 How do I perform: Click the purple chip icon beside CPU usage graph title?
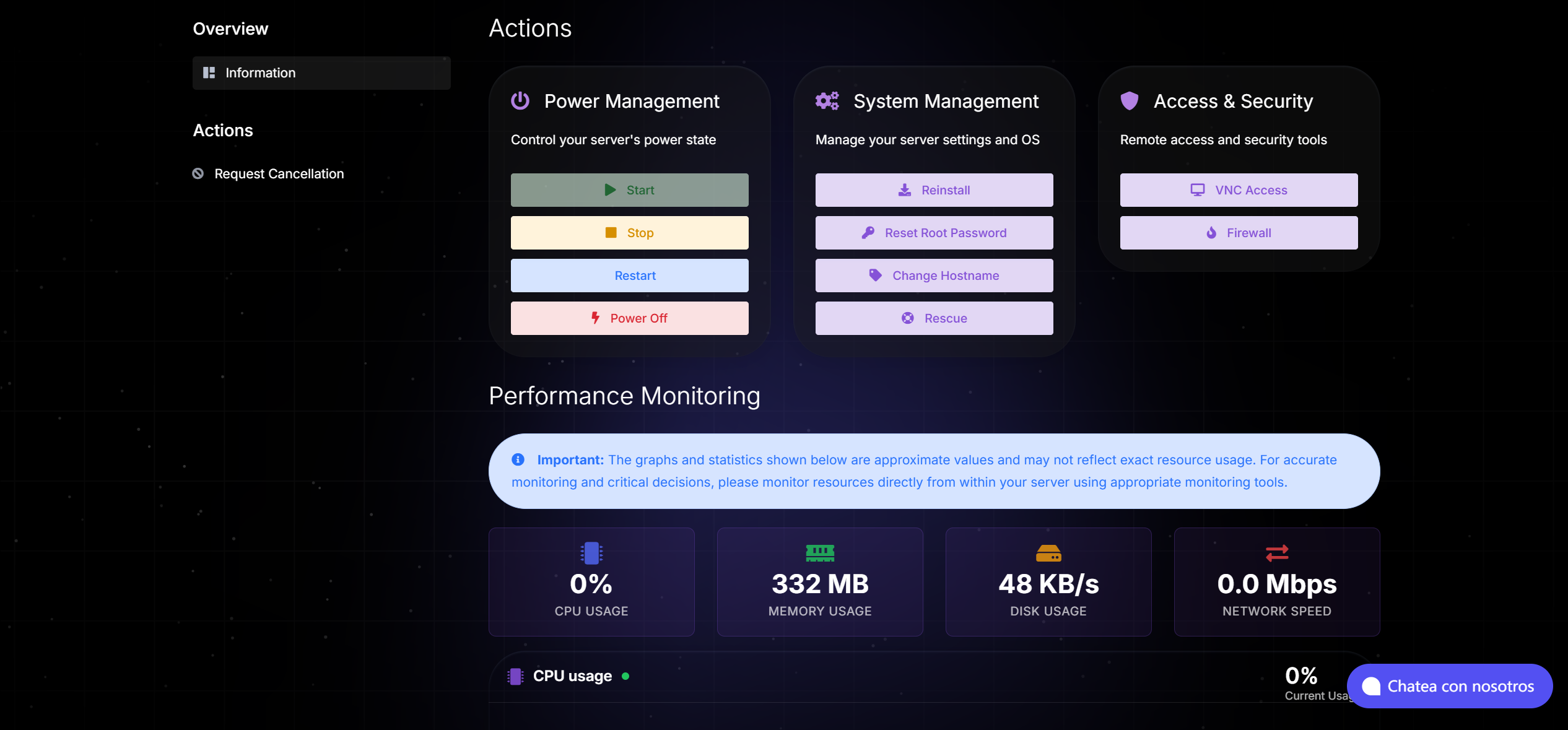pyautogui.click(x=515, y=677)
